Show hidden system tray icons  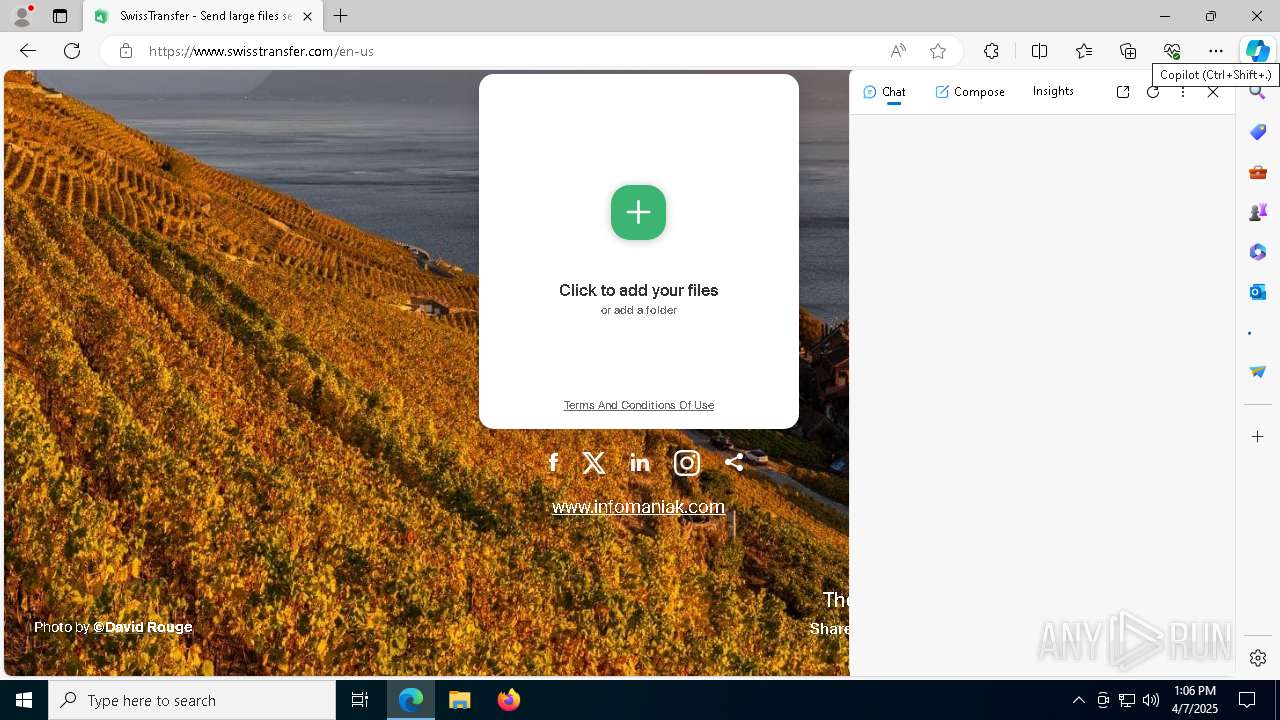tap(1079, 700)
